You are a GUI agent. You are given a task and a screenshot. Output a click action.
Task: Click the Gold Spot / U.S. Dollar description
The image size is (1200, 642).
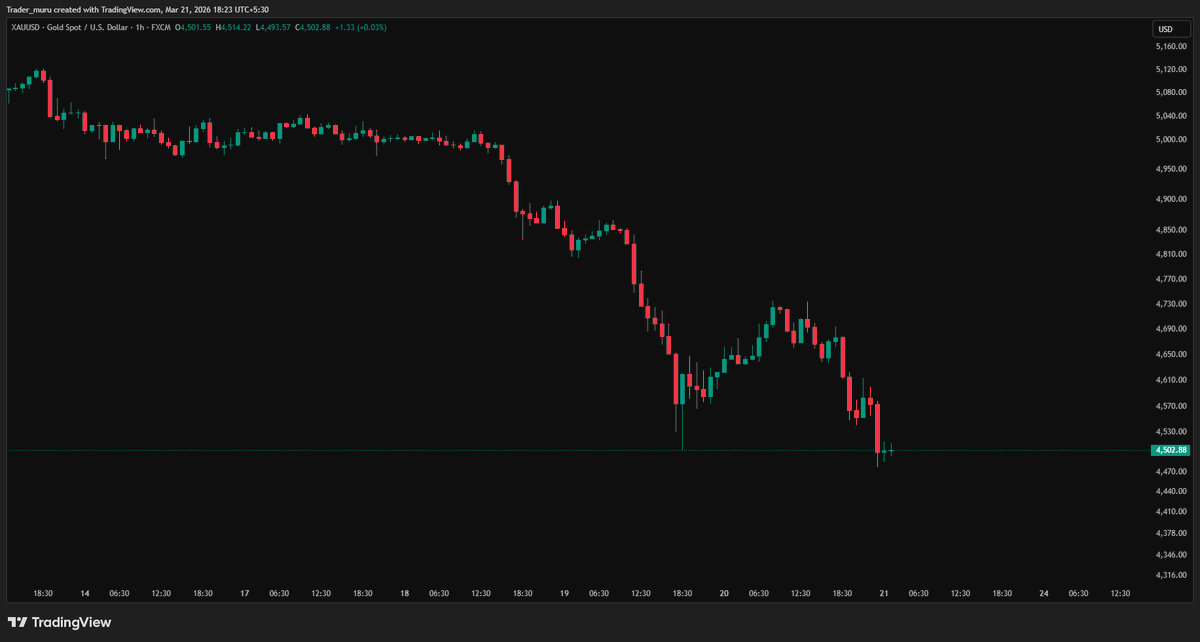coord(90,28)
